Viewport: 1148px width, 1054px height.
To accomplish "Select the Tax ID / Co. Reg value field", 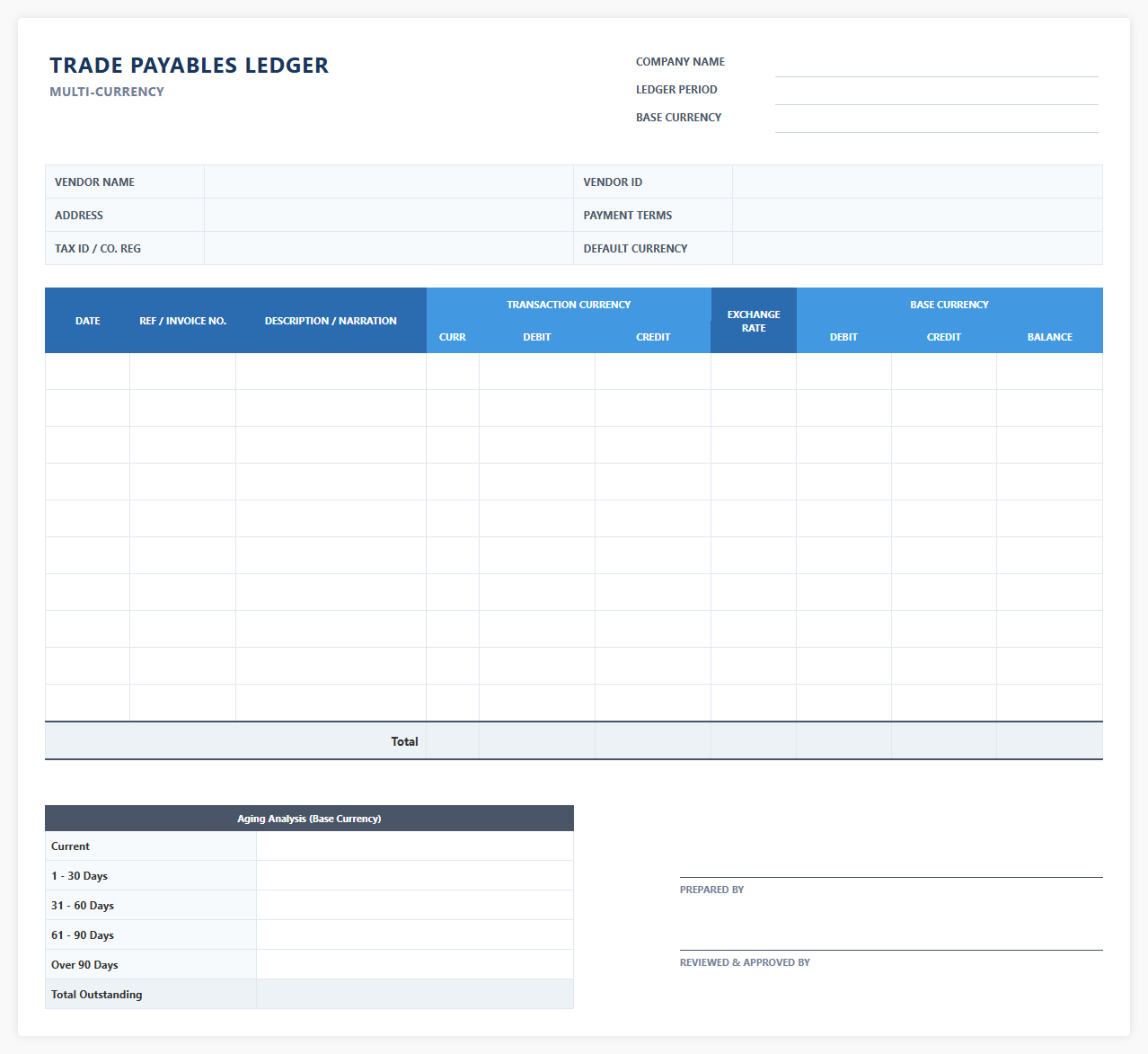I will click(389, 248).
